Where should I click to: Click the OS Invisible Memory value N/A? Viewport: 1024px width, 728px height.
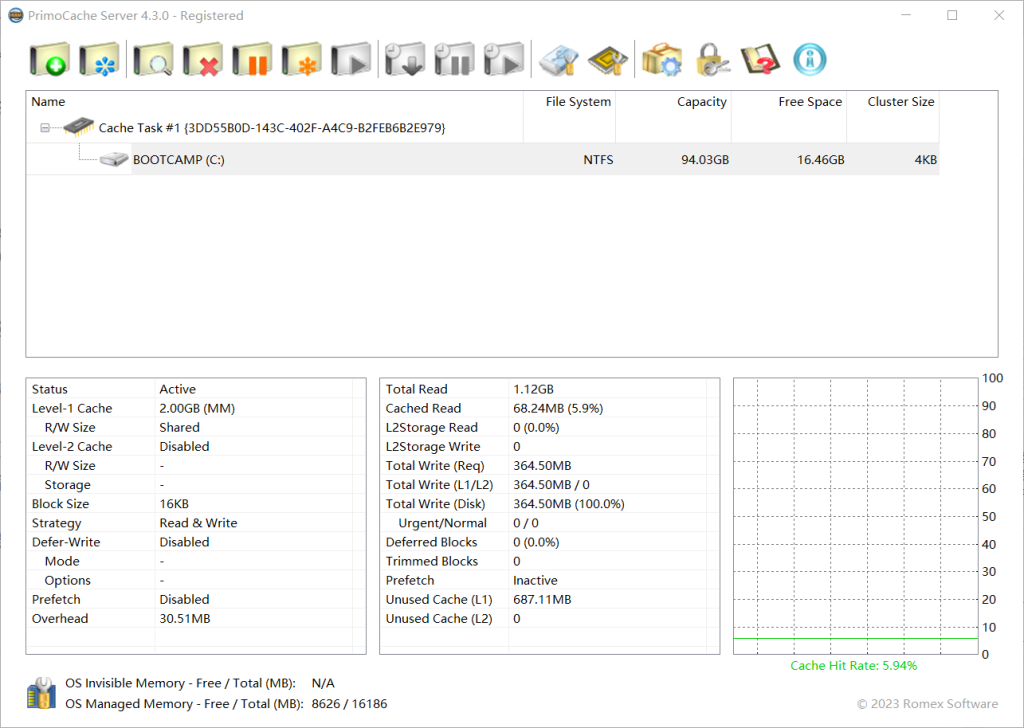click(323, 683)
